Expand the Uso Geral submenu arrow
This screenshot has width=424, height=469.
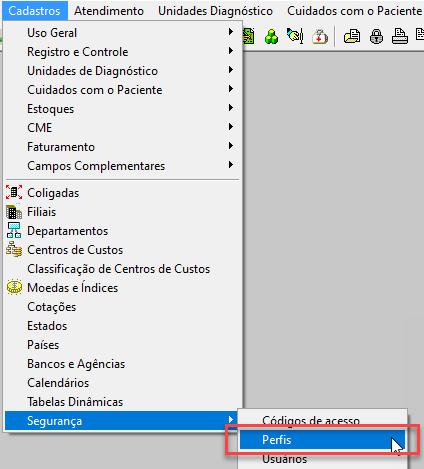tap(231, 32)
